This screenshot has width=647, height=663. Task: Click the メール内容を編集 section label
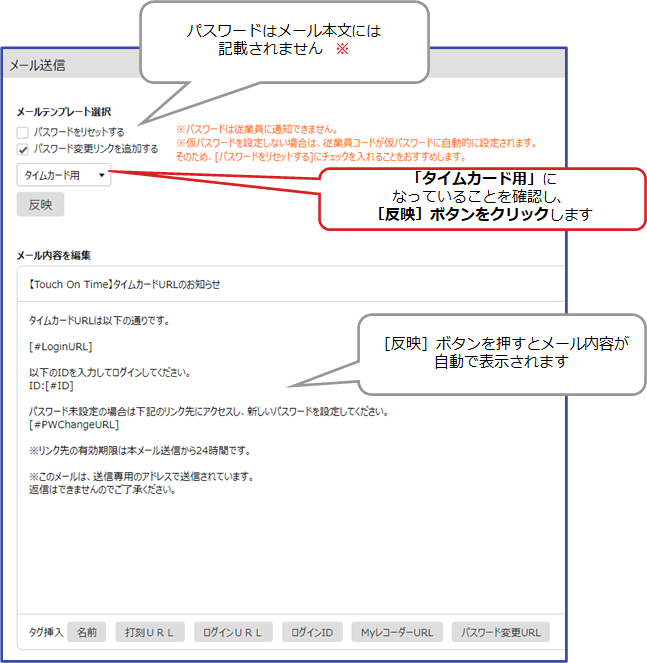(x=54, y=255)
